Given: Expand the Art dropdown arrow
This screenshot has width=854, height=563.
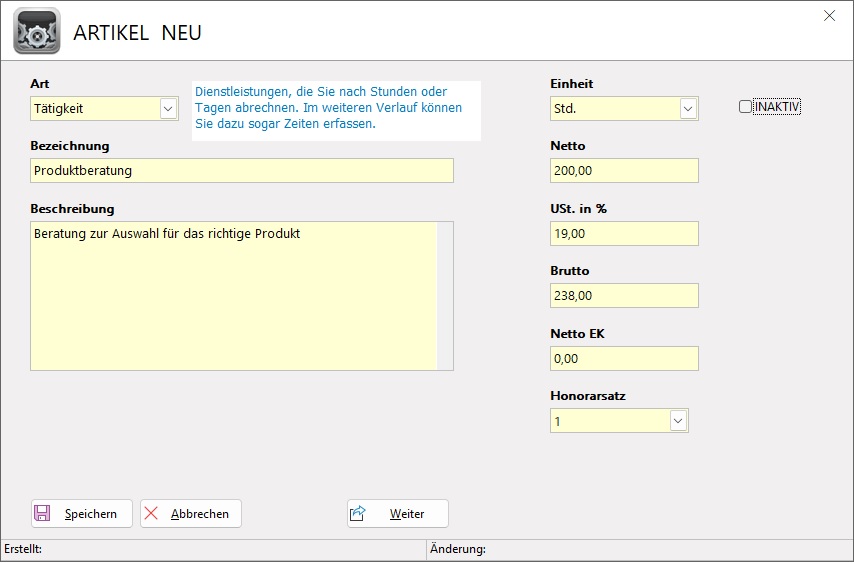Looking at the screenshot, I should click(168, 109).
